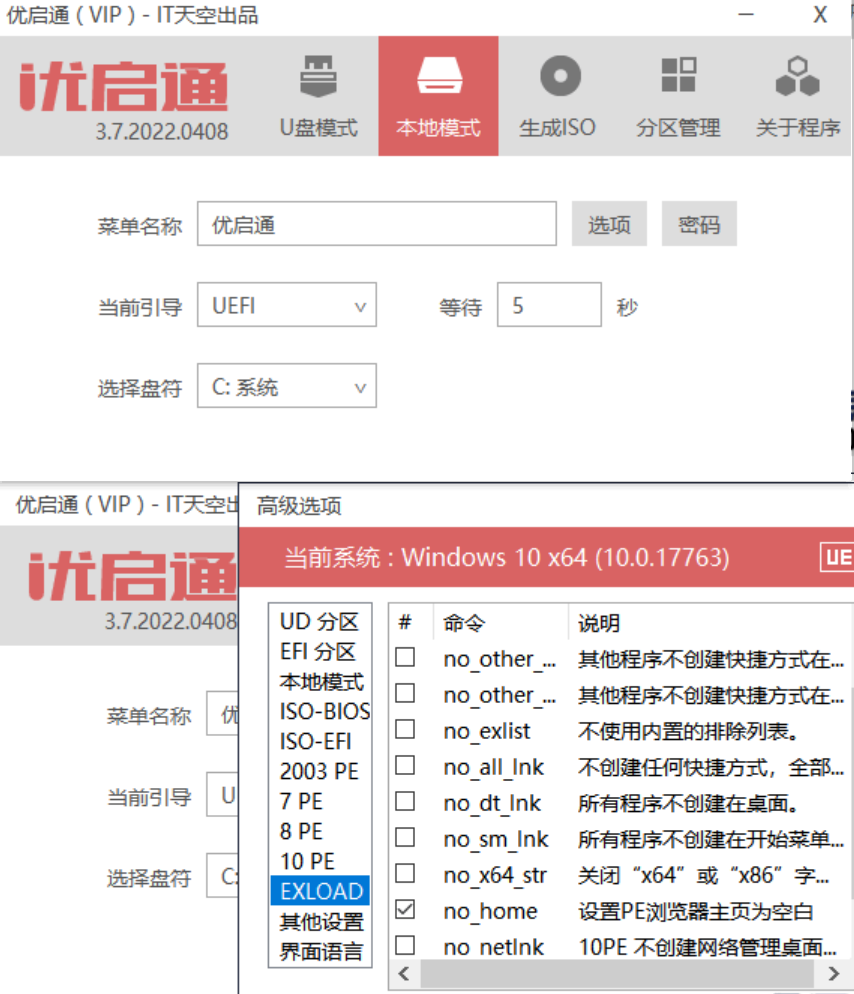
Task: Open the U盘模式 USB drive mode
Action: [318, 96]
